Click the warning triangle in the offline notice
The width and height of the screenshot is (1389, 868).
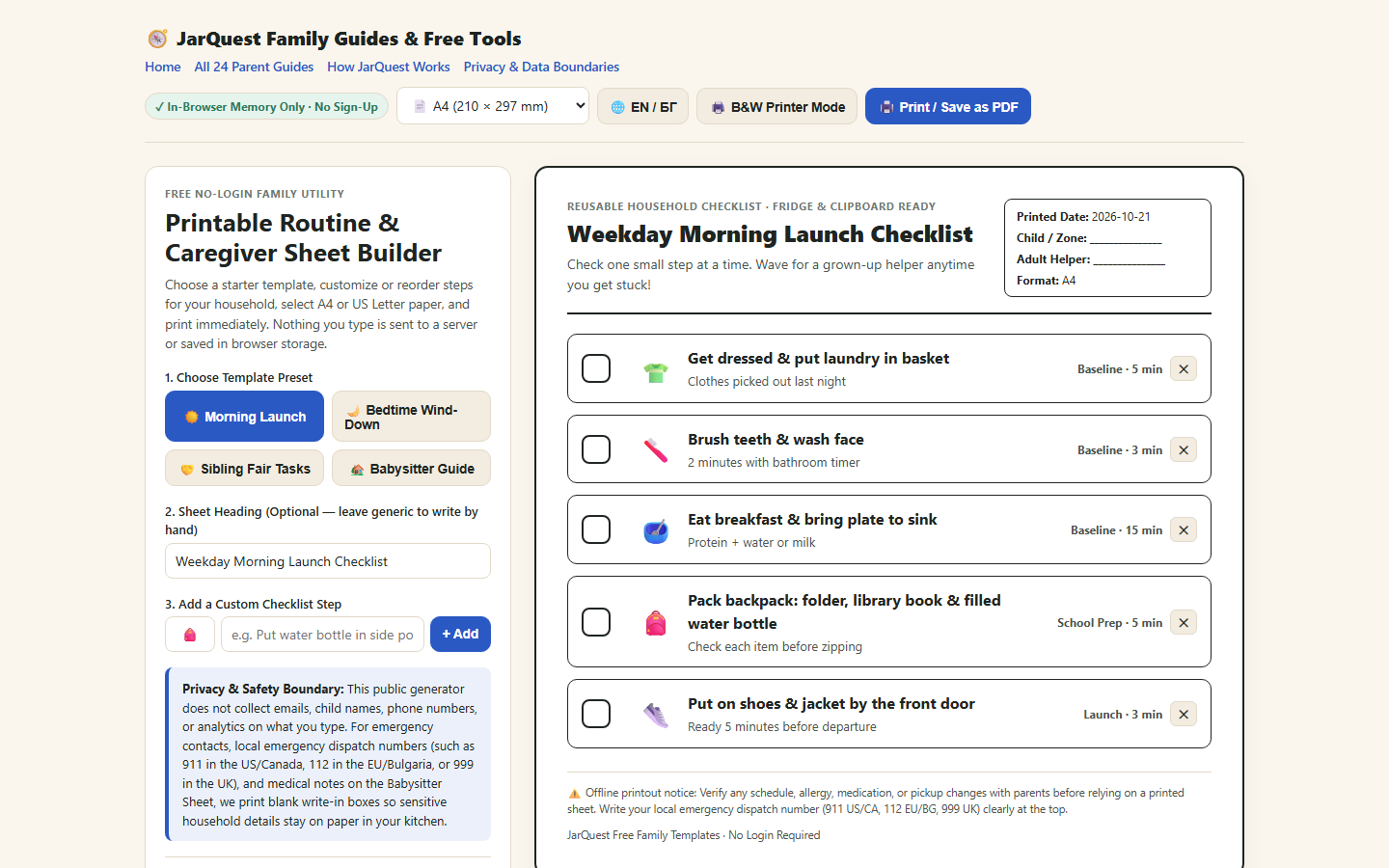pyautogui.click(x=574, y=794)
